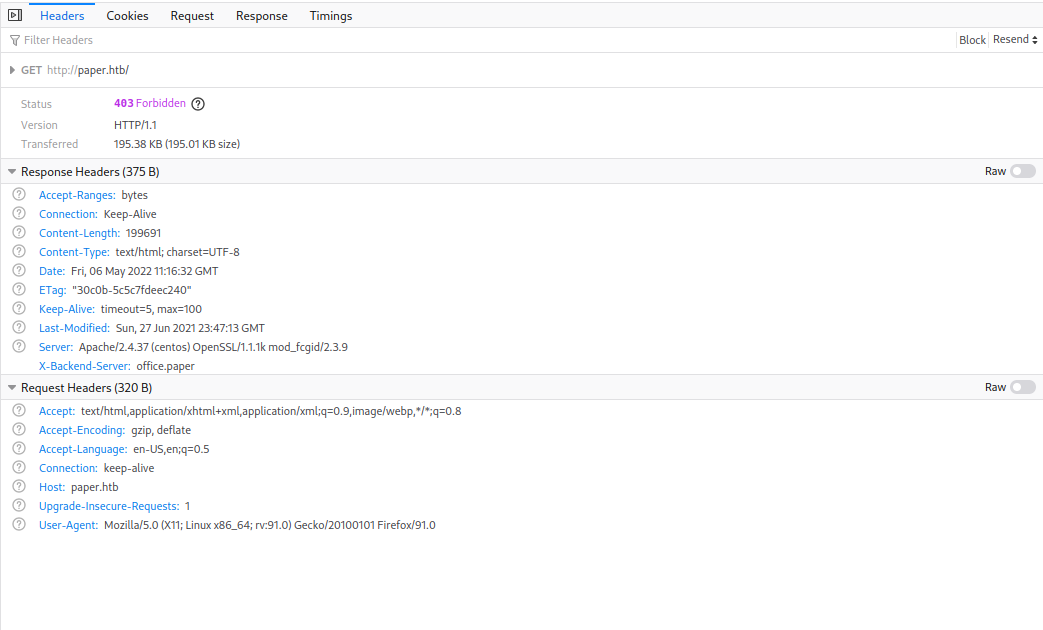1043x630 pixels.
Task: Enable Raw view for Request Headers
Action: 1021,387
